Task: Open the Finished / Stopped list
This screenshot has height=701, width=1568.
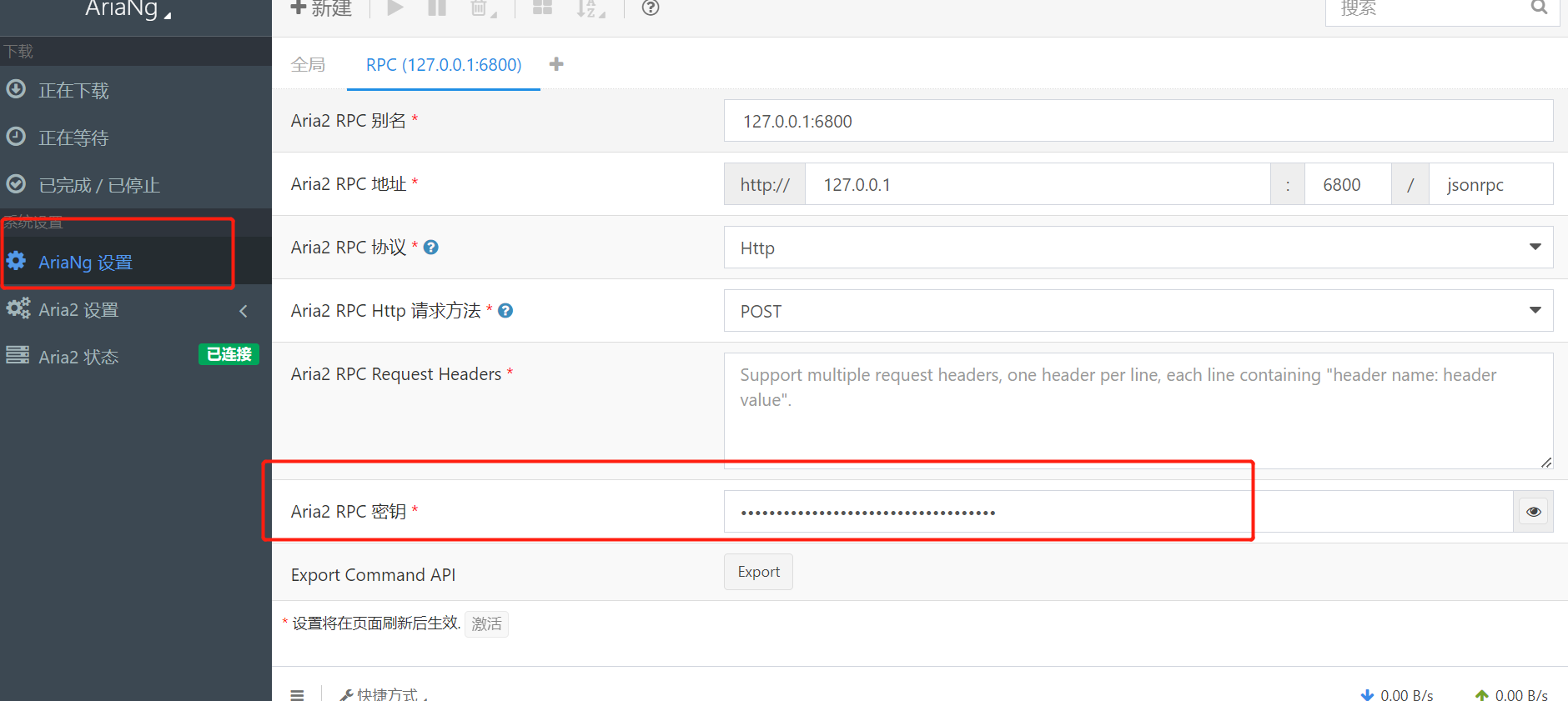Action: (x=136, y=185)
